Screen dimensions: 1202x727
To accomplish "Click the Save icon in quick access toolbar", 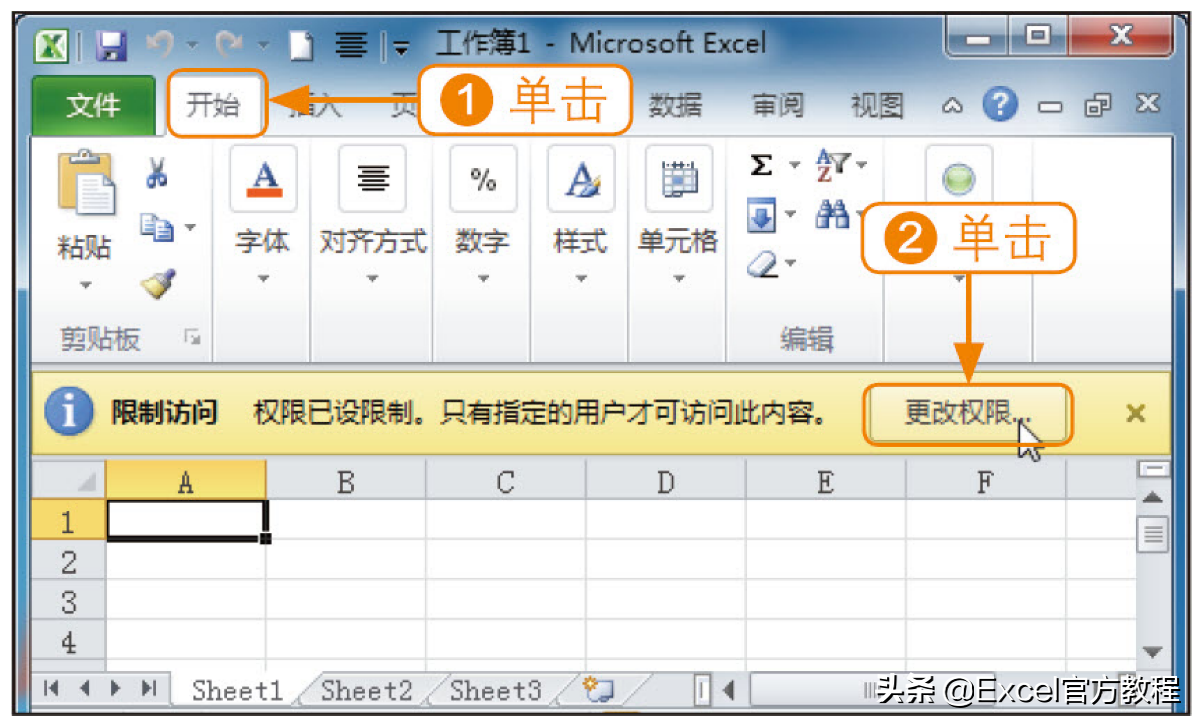I will point(110,44).
